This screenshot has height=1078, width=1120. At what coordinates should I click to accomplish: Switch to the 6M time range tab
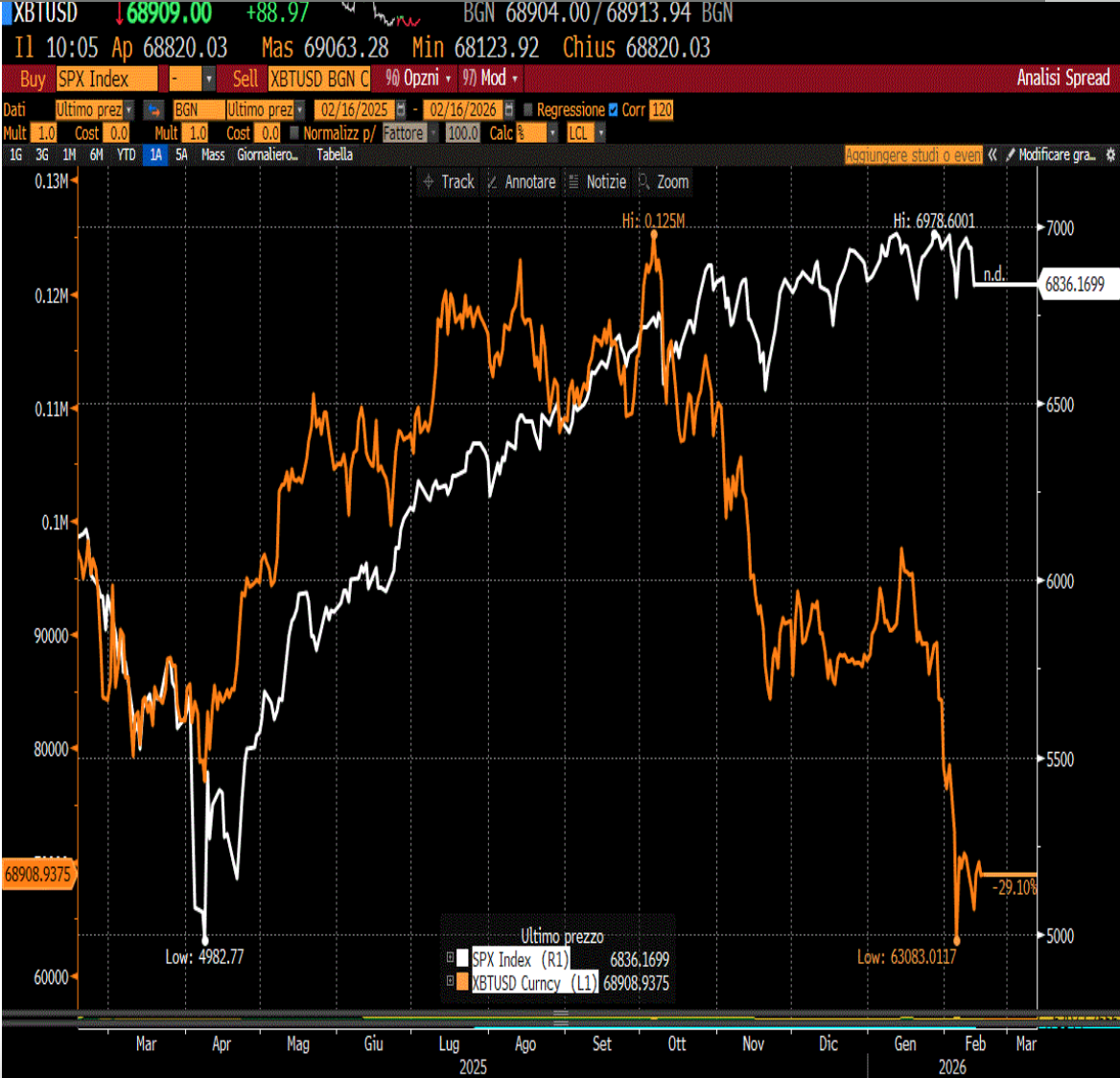[97, 154]
